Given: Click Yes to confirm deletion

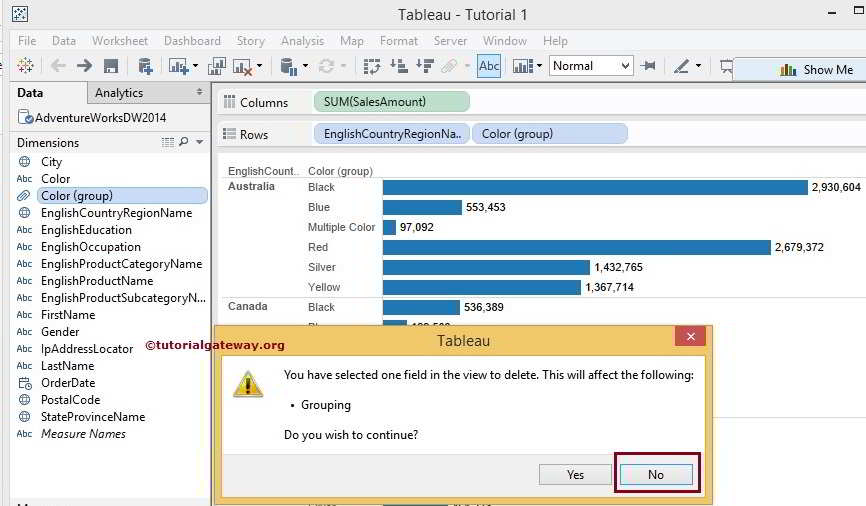Looking at the screenshot, I should pyautogui.click(x=575, y=475).
